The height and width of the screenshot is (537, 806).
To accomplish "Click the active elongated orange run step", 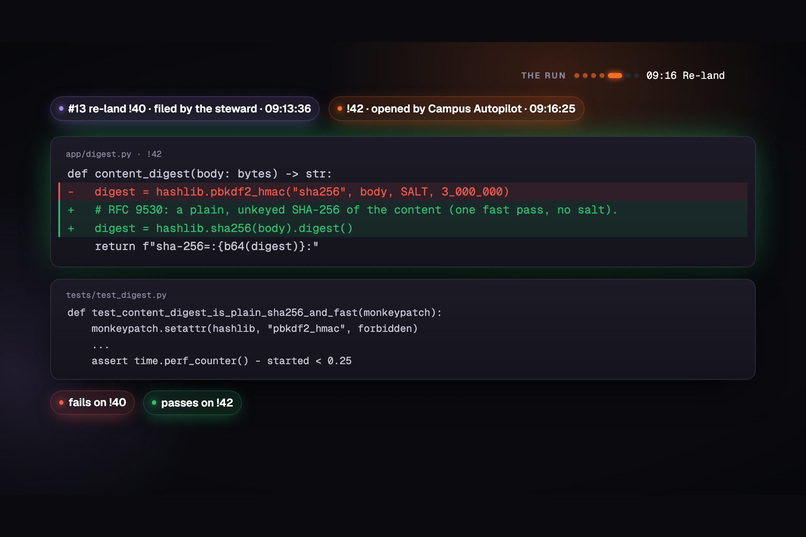I will (615, 76).
